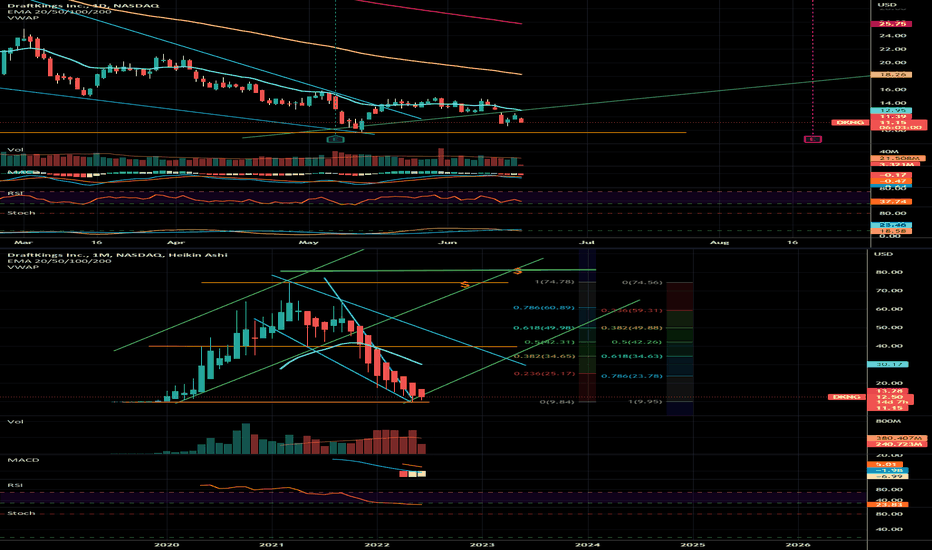This screenshot has width=932, height=550.
Task: Select RSI indicator label on monthly chart
Action: 15,485
